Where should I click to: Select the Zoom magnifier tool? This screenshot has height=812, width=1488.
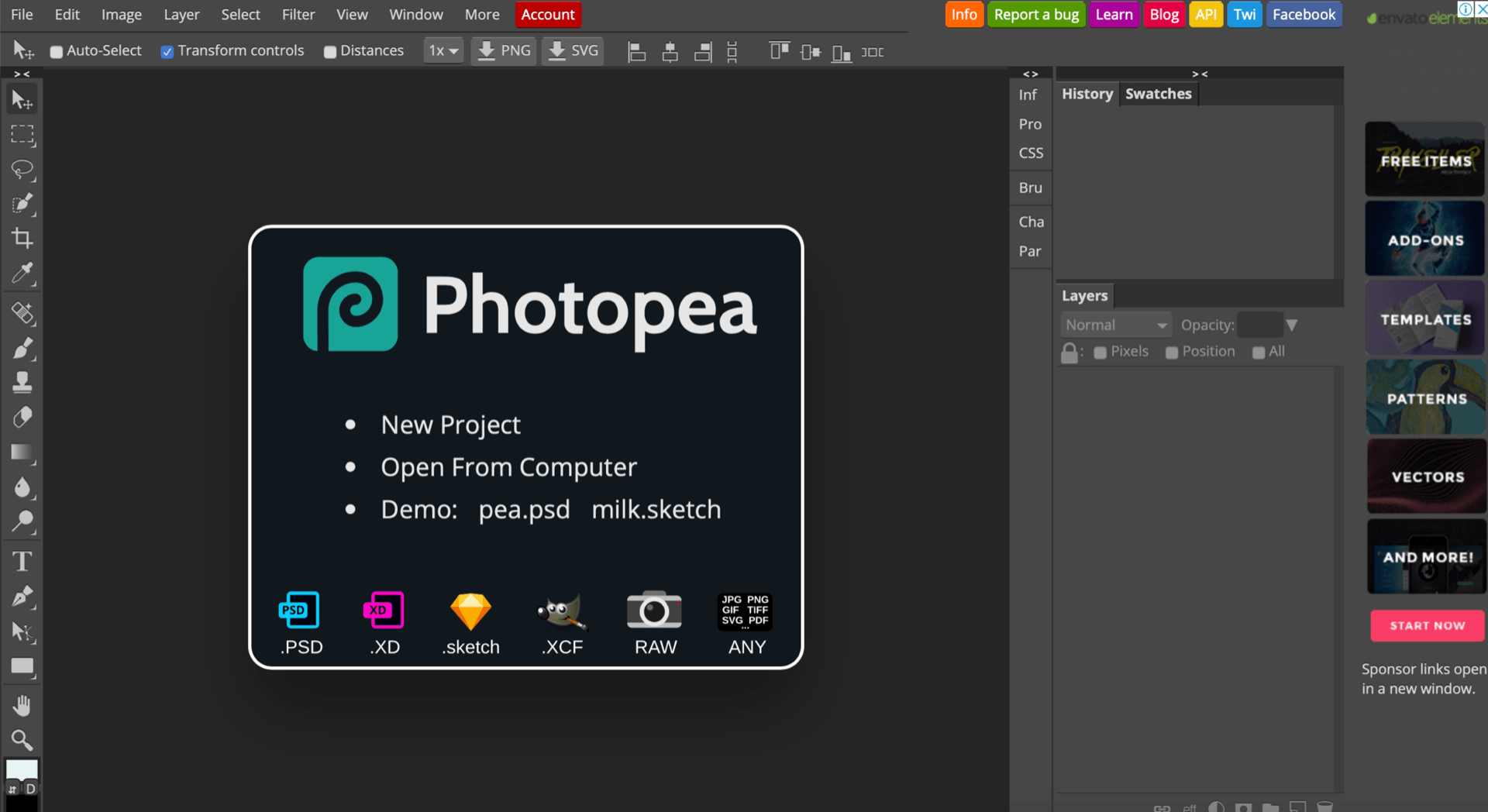tap(22, 740)
